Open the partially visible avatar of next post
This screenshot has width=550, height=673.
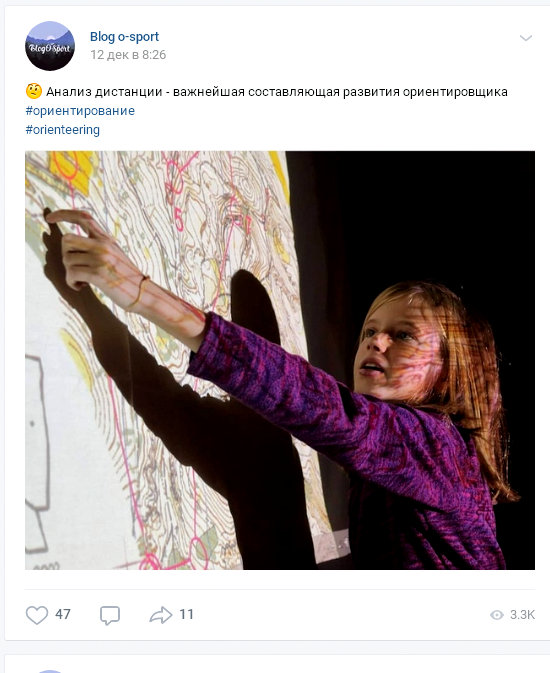tap(50, 671)
